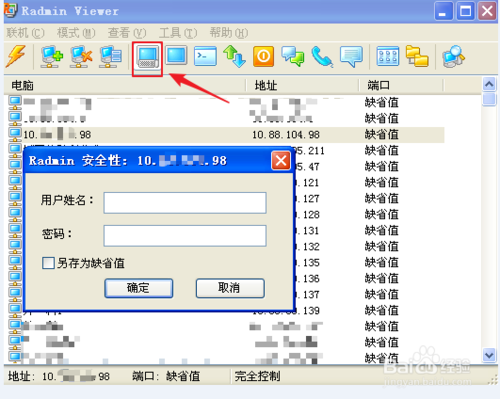Click 端口: 缺省值 in the status bar
Image resolution: width=500 pixels, height=399 pixels.
tap(166, 376)
